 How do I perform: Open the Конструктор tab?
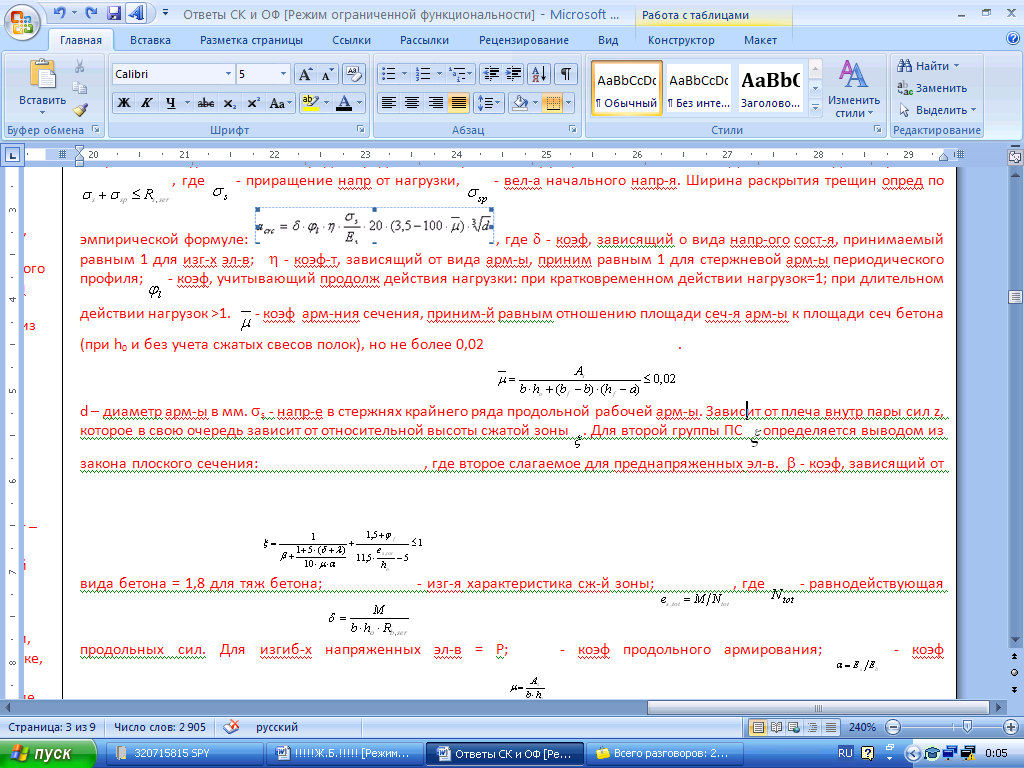[x=681, y=40]
